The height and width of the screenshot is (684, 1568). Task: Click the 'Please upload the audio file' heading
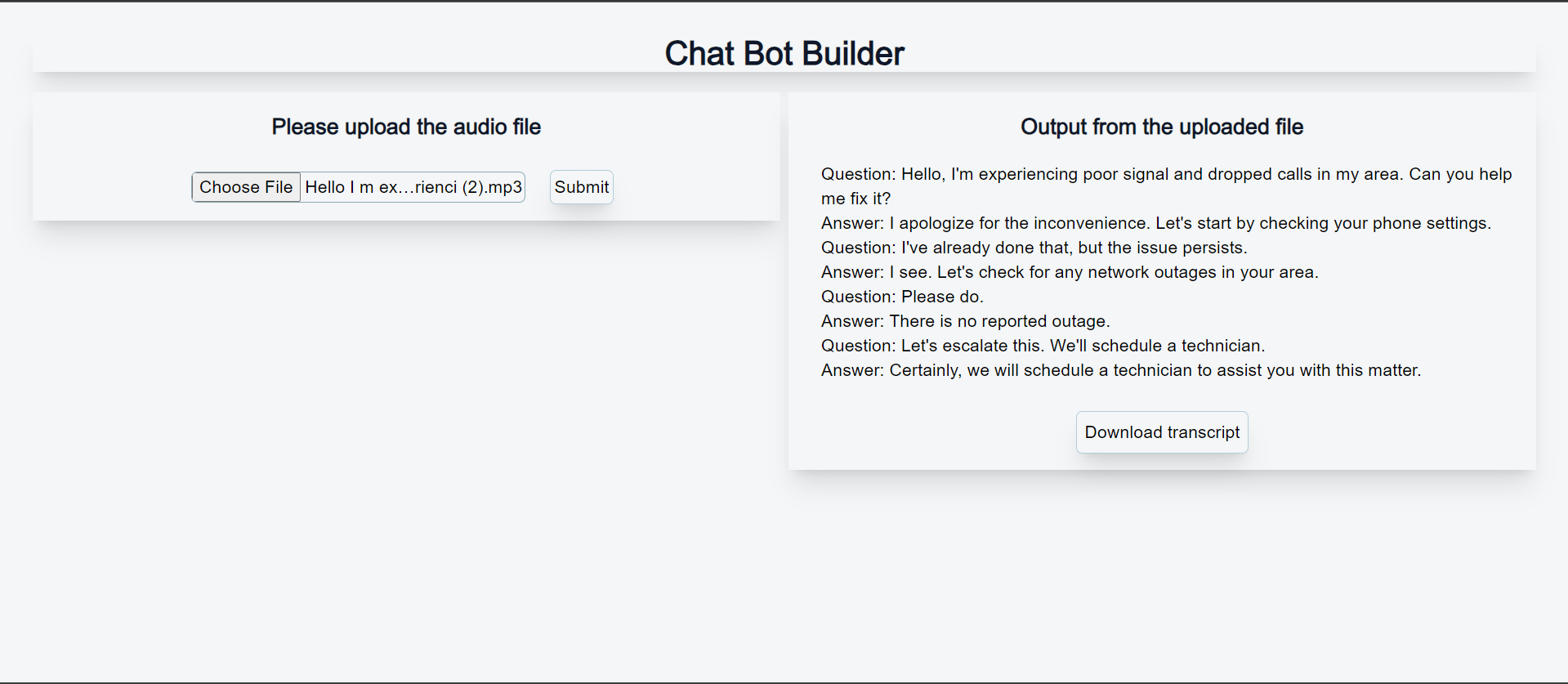[406, 127]
